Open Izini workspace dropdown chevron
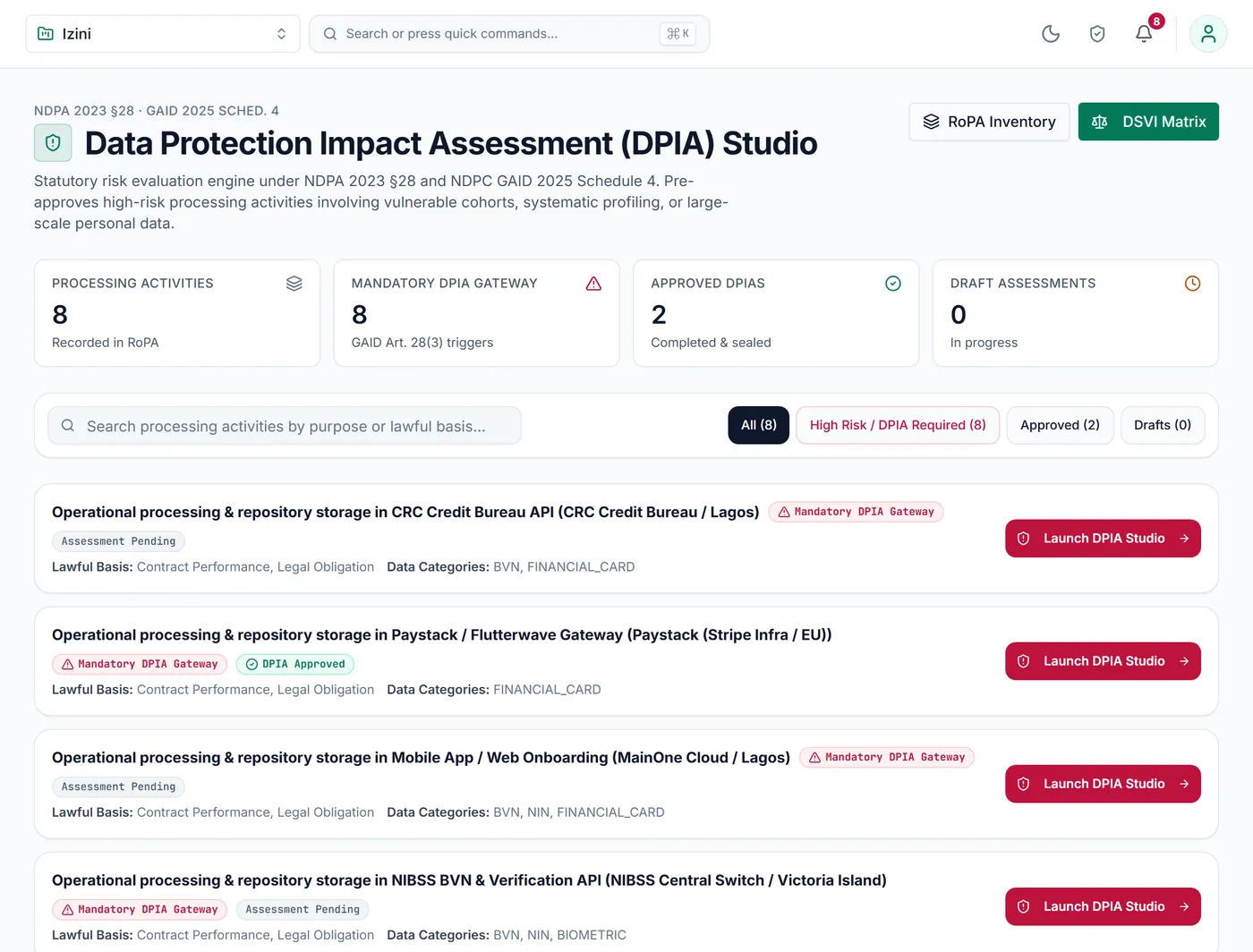 tap(281, 34)
